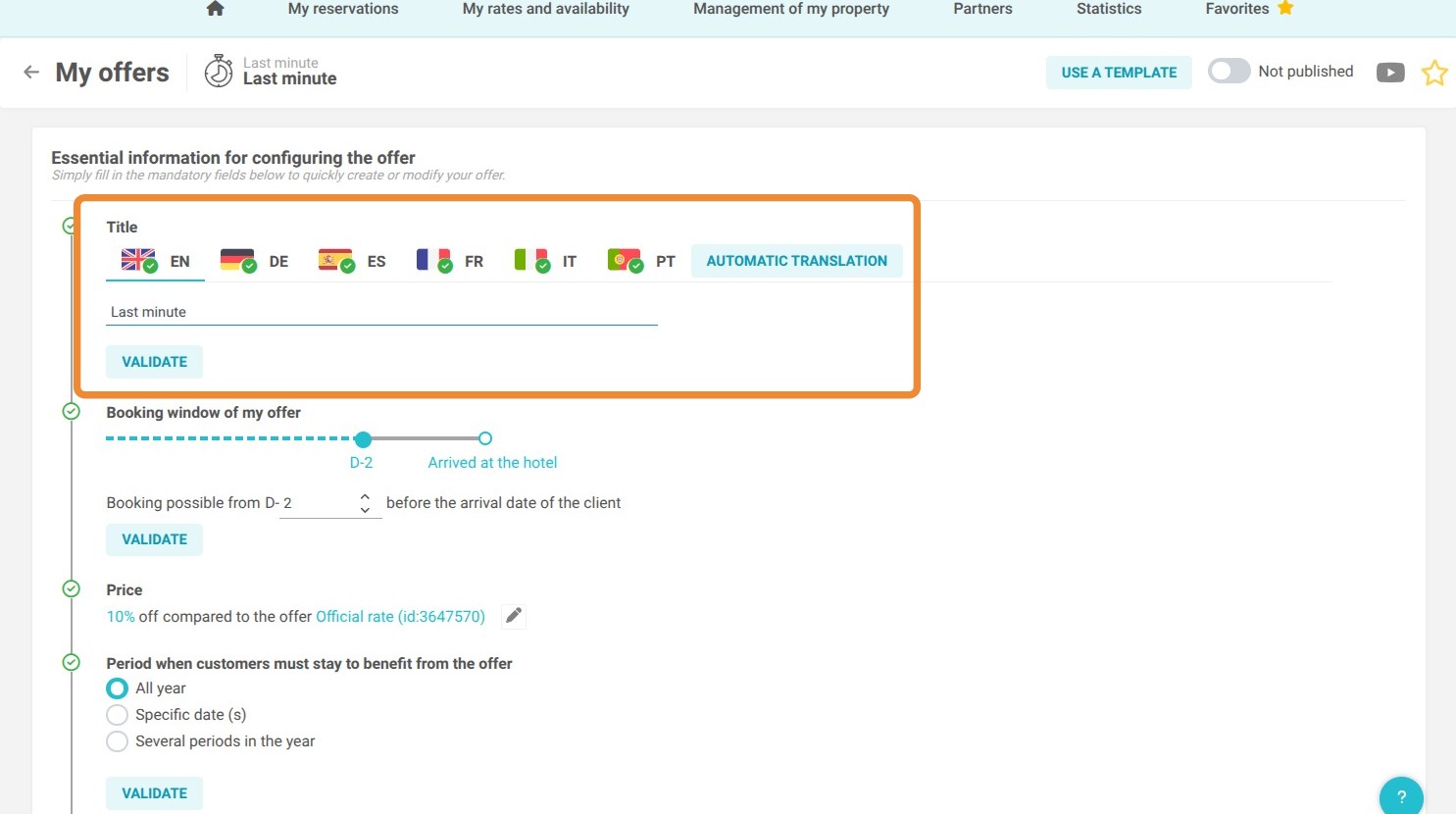1456x814 pixels.
Task: Click the Spanish flag icon
Action: tap(336, 260)
